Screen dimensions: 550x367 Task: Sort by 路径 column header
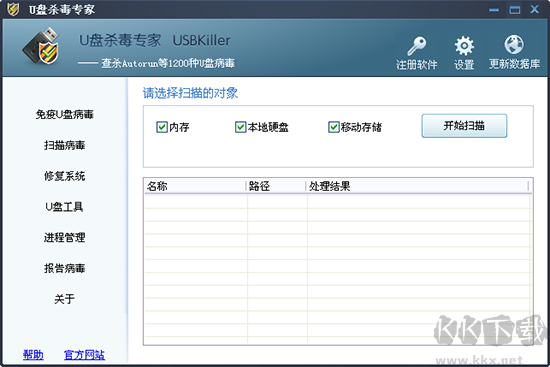(276, 186)
